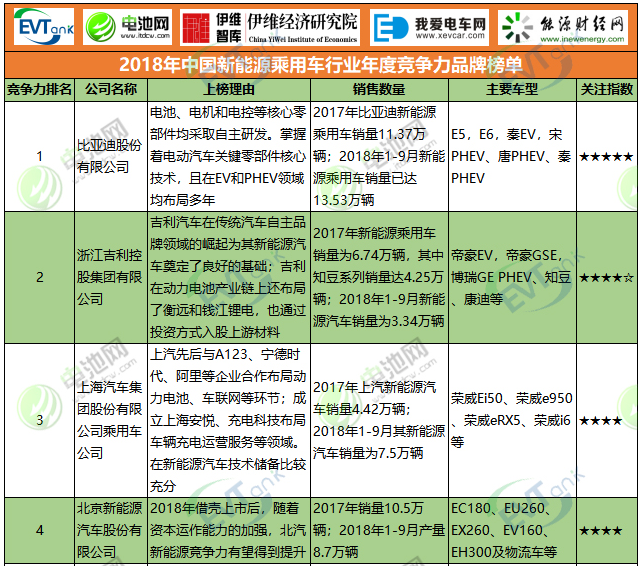Image resolution: width=642 pixels, height=566 pixels.
Task: Click the 主要车型 column header
Action: click(512, 89)
